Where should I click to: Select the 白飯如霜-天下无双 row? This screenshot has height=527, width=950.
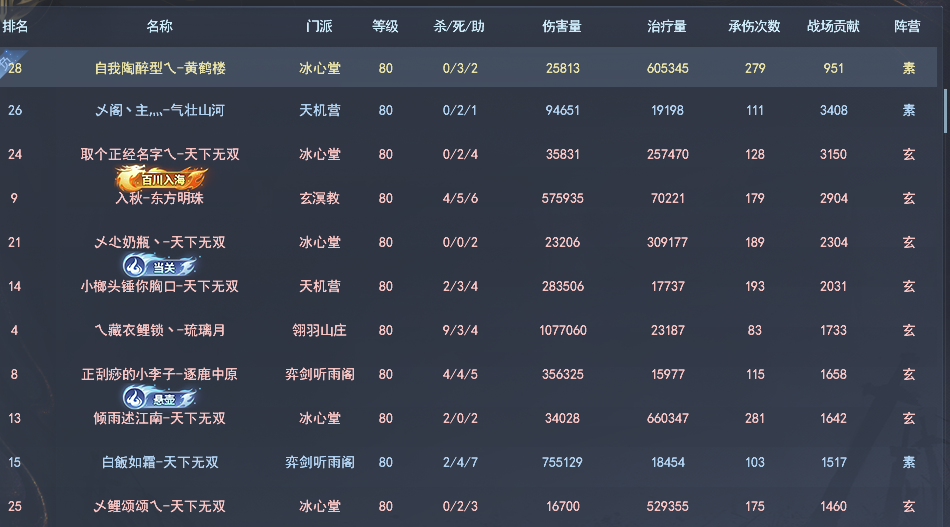pyautogui.click(x=160, y=462)
